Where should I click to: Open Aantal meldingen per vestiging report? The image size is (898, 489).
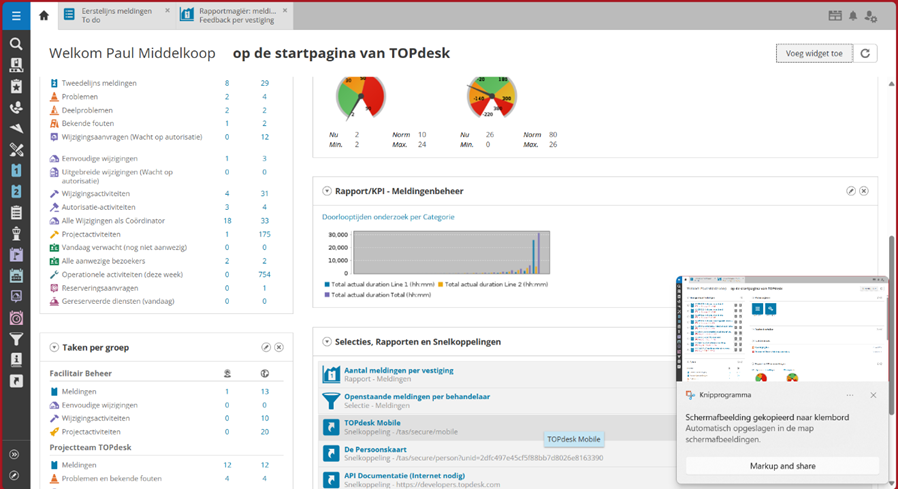[398, 370]
